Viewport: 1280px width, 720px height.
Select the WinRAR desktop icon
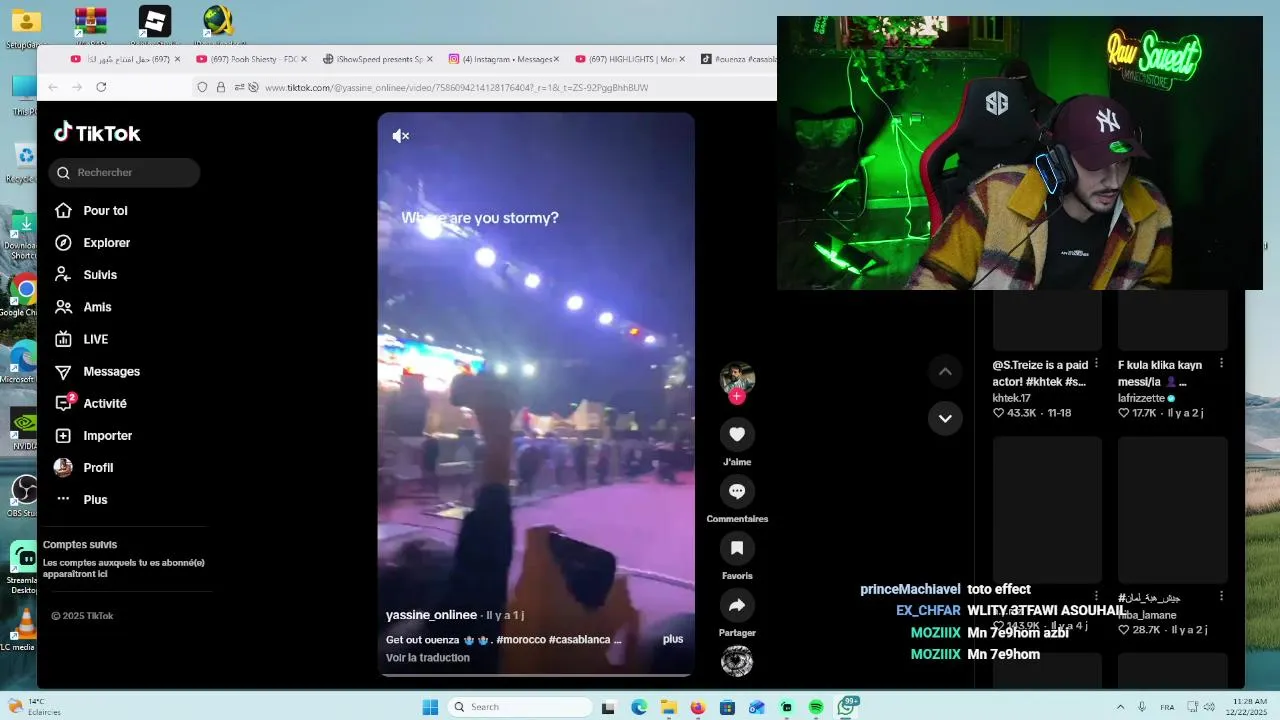90,21
